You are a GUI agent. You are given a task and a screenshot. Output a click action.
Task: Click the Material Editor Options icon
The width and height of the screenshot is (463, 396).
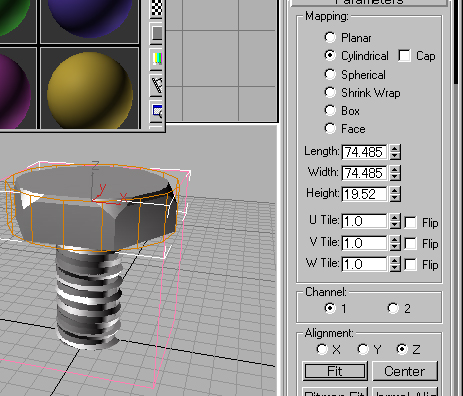click(x=157, y=111)
